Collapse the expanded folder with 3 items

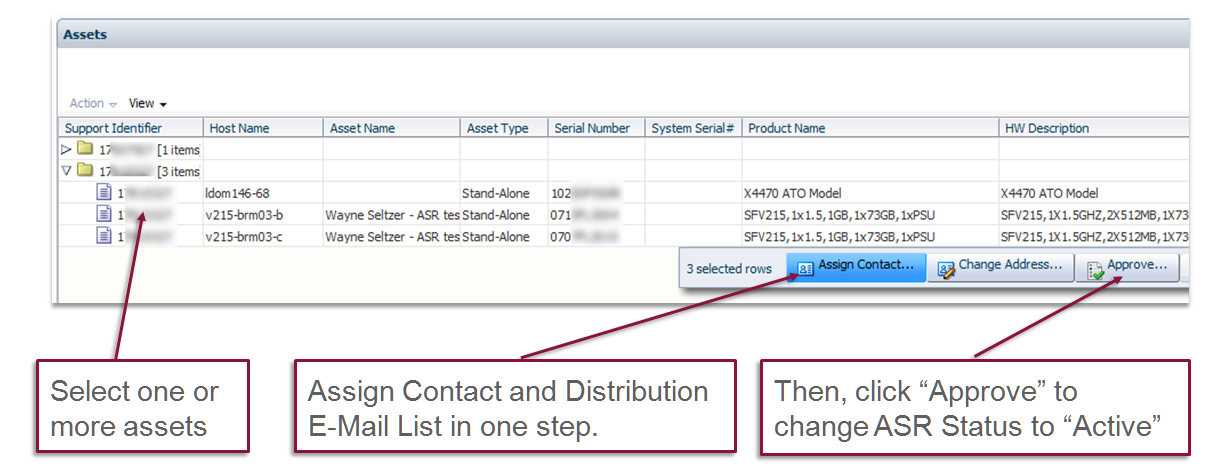[67, 171]
